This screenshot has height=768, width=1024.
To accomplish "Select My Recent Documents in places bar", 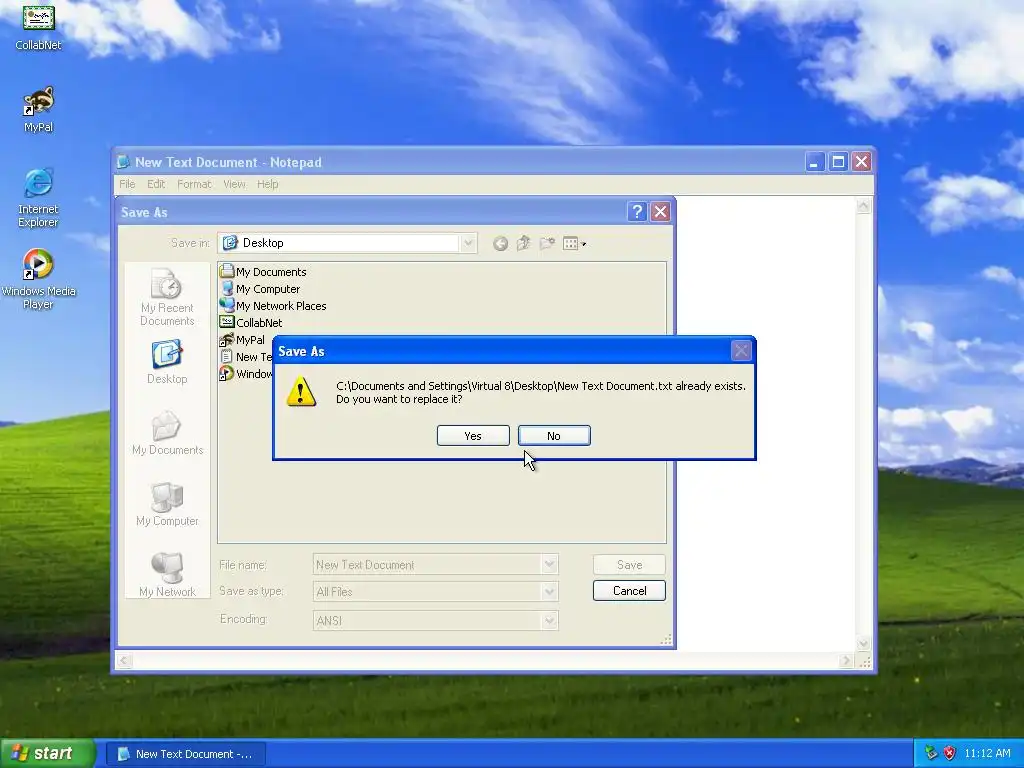I will click(x=167, y=297).
